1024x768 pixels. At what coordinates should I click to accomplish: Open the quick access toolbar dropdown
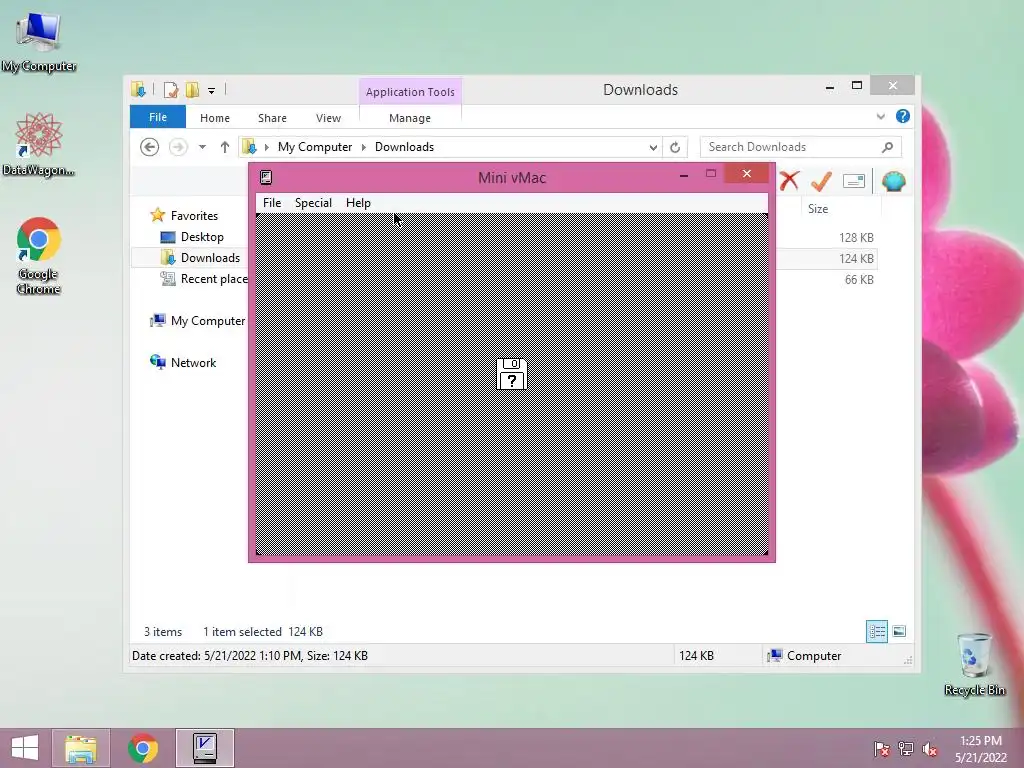(212, 91)
